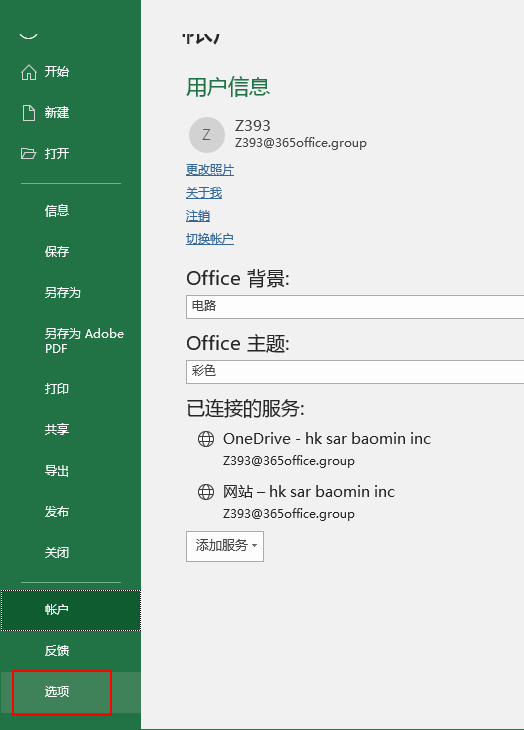Image resolution: width=524 pixels, height=730 pixels.
Task: Open 选项 settings
Action: [x=70, y=692]
